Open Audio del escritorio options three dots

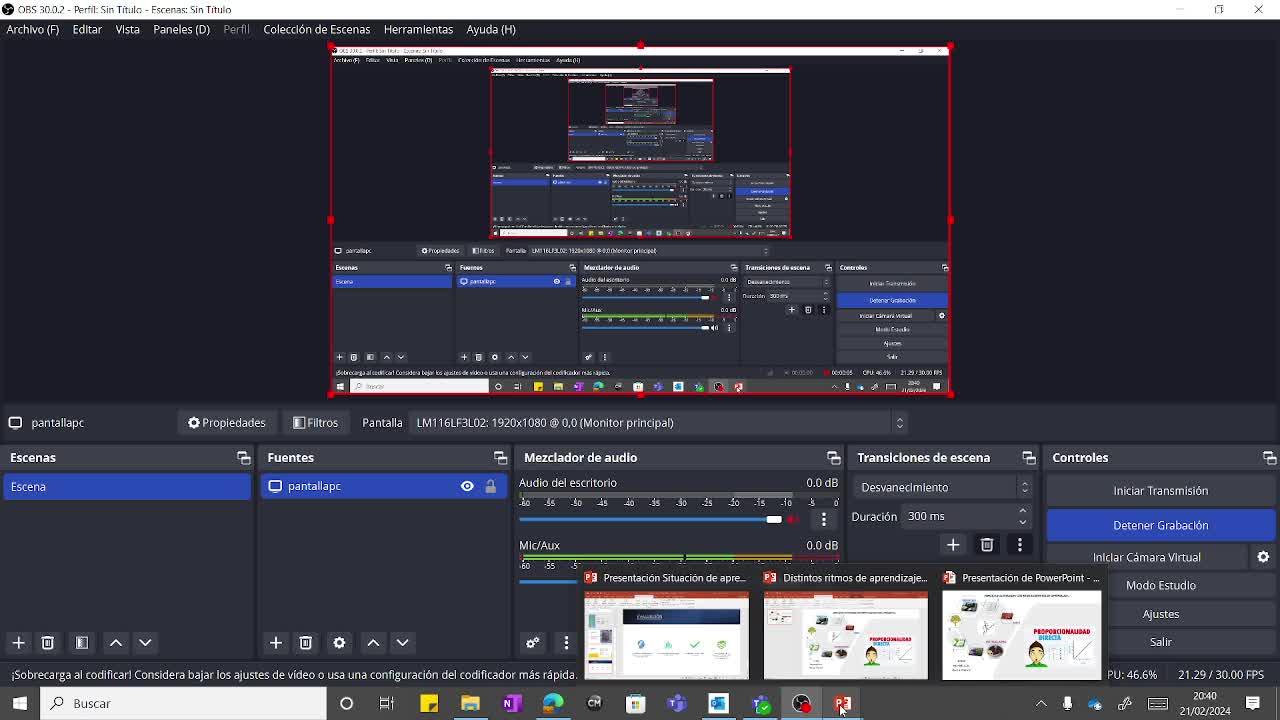coord(824,520)
